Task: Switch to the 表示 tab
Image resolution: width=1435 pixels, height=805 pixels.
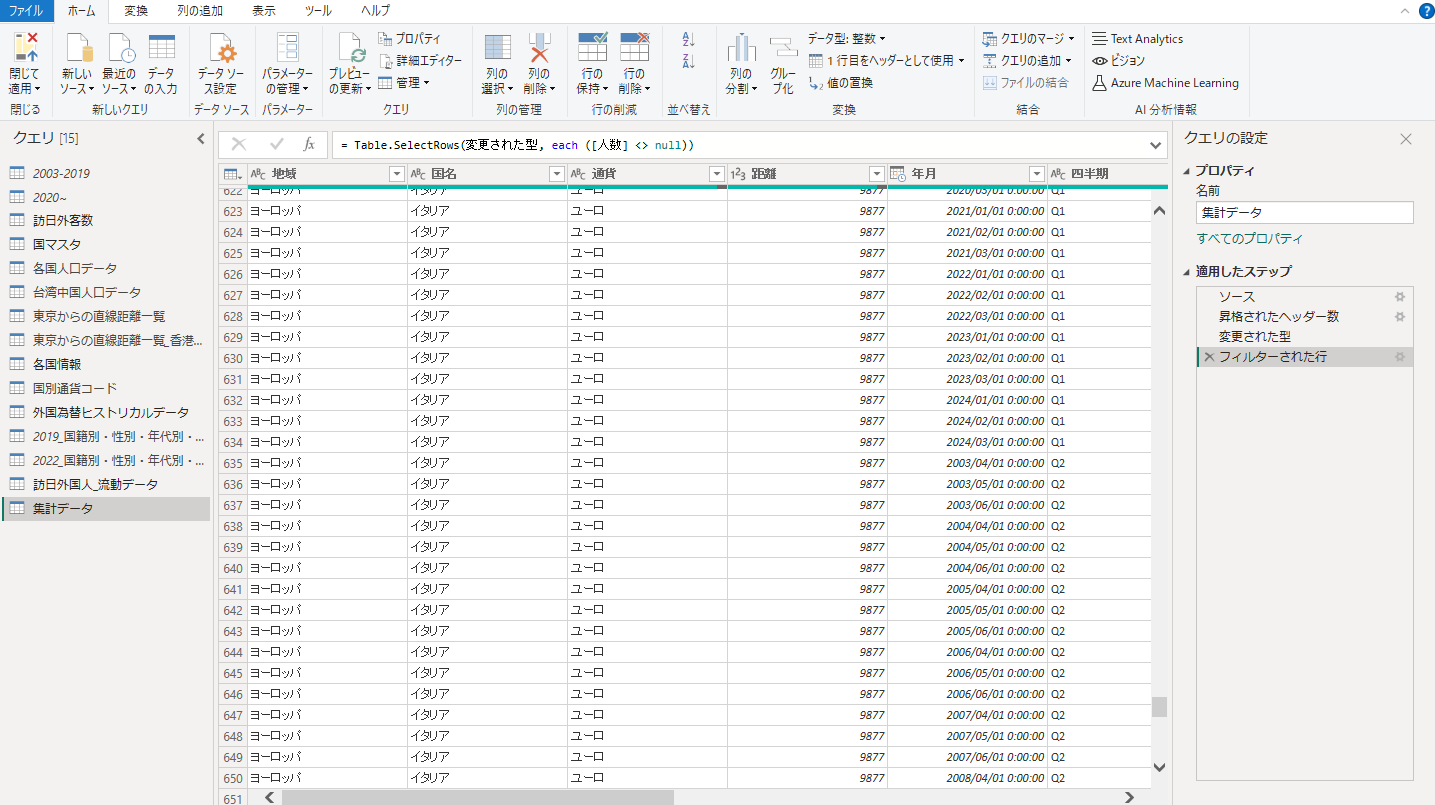Action: [x=264, y=11]
